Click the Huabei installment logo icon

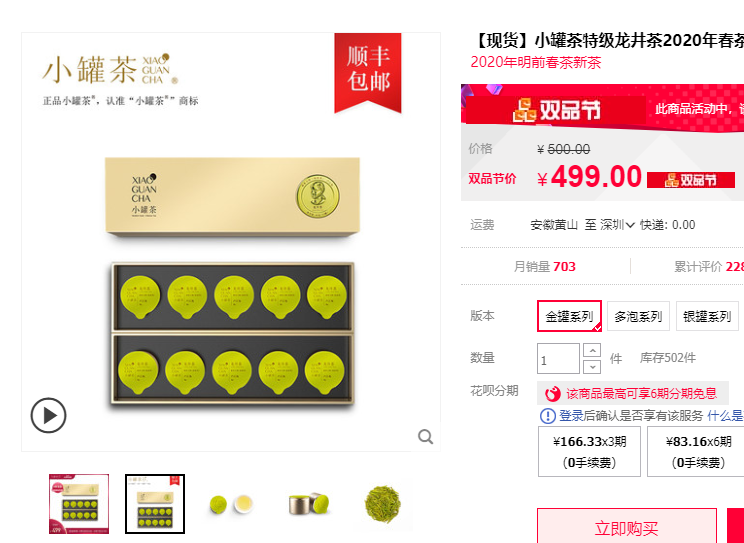553,393
